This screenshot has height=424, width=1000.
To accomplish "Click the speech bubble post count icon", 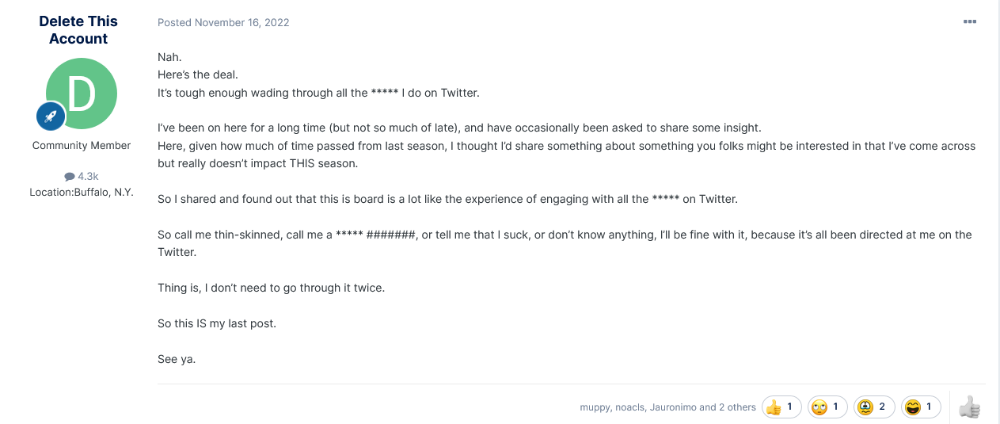I will point(70,177).
